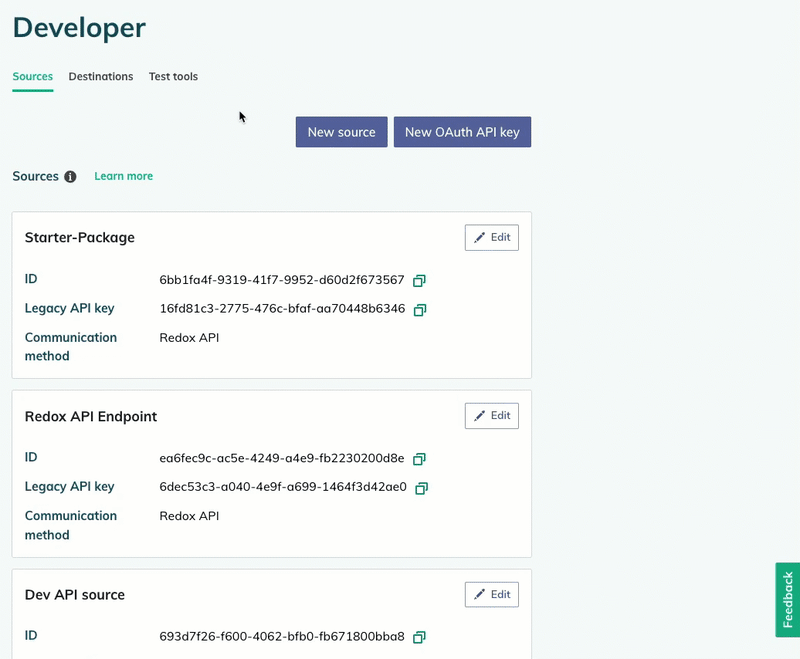Click the Starter-Package ID text value
The width and height of the screenshot is (800, 659).
point(281,280)
